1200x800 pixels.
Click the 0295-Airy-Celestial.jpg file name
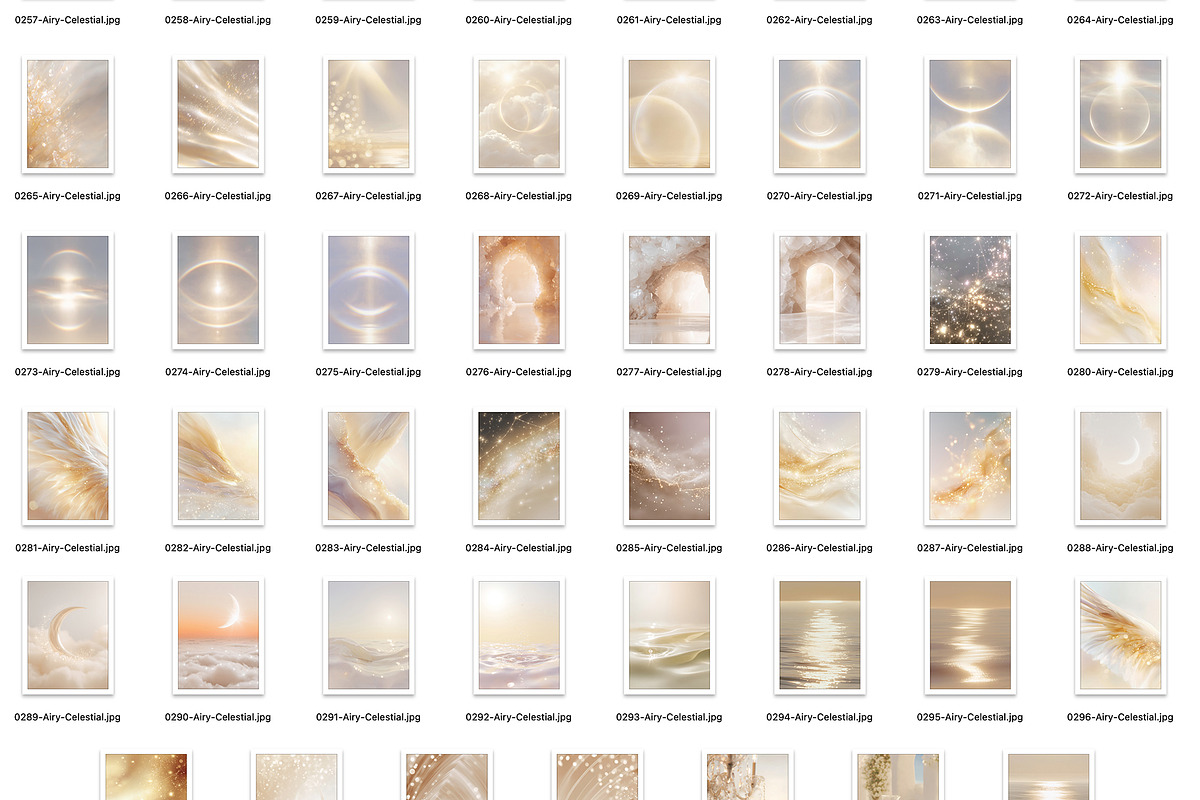coord(970,717)
